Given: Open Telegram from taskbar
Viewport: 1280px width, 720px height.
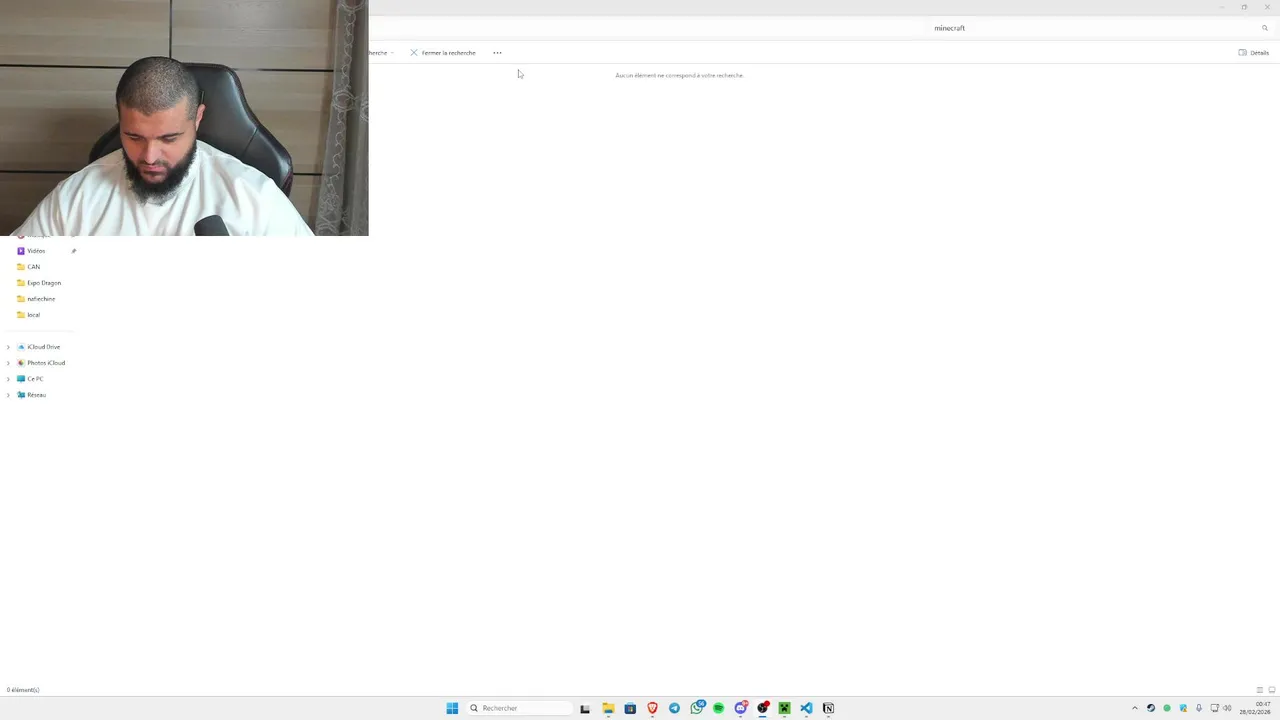Looking at the screenshot, I should (x=674, y=708).
